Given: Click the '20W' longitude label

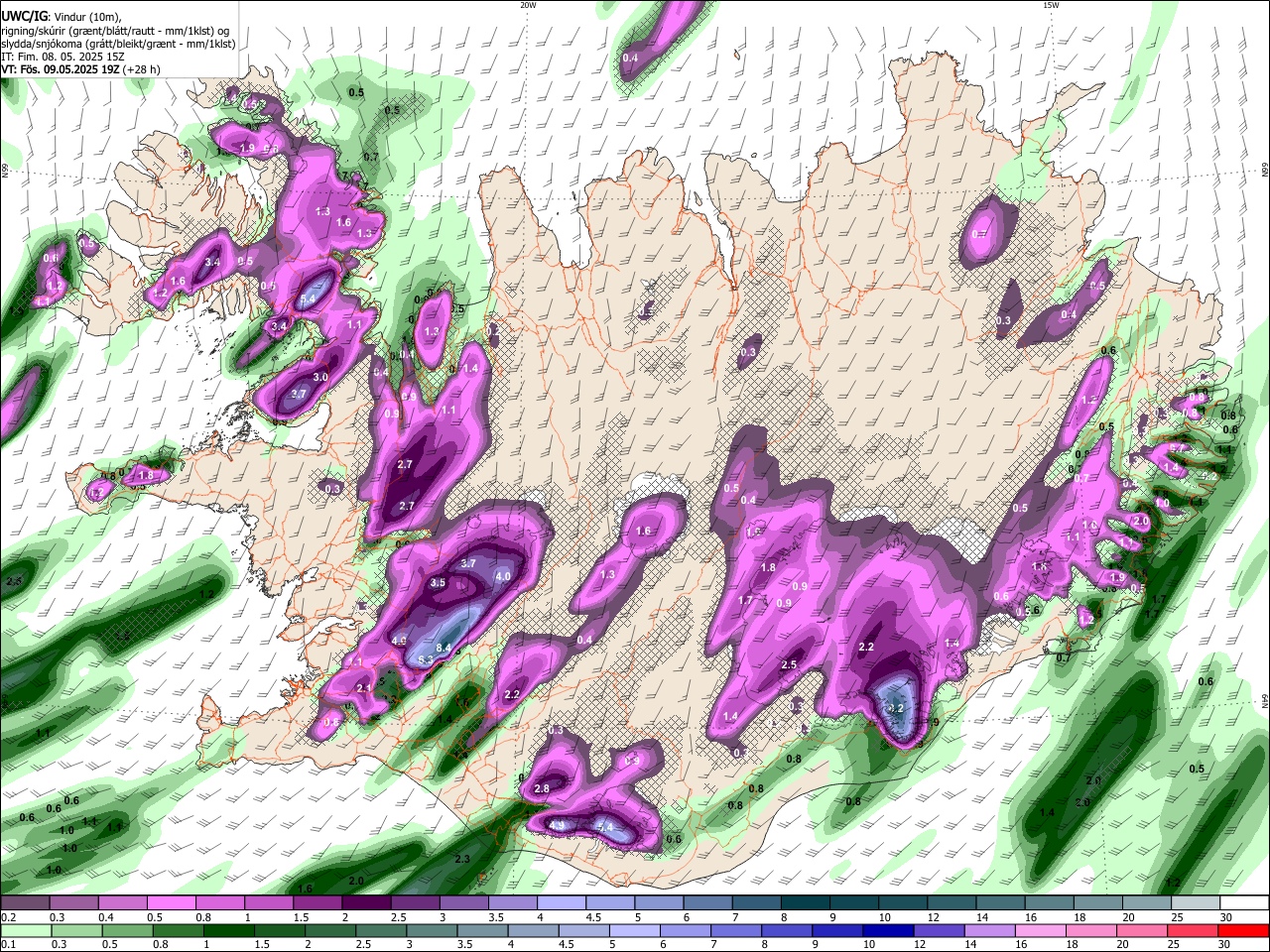Looking at the screenshot, I should [x=528, y=5].
